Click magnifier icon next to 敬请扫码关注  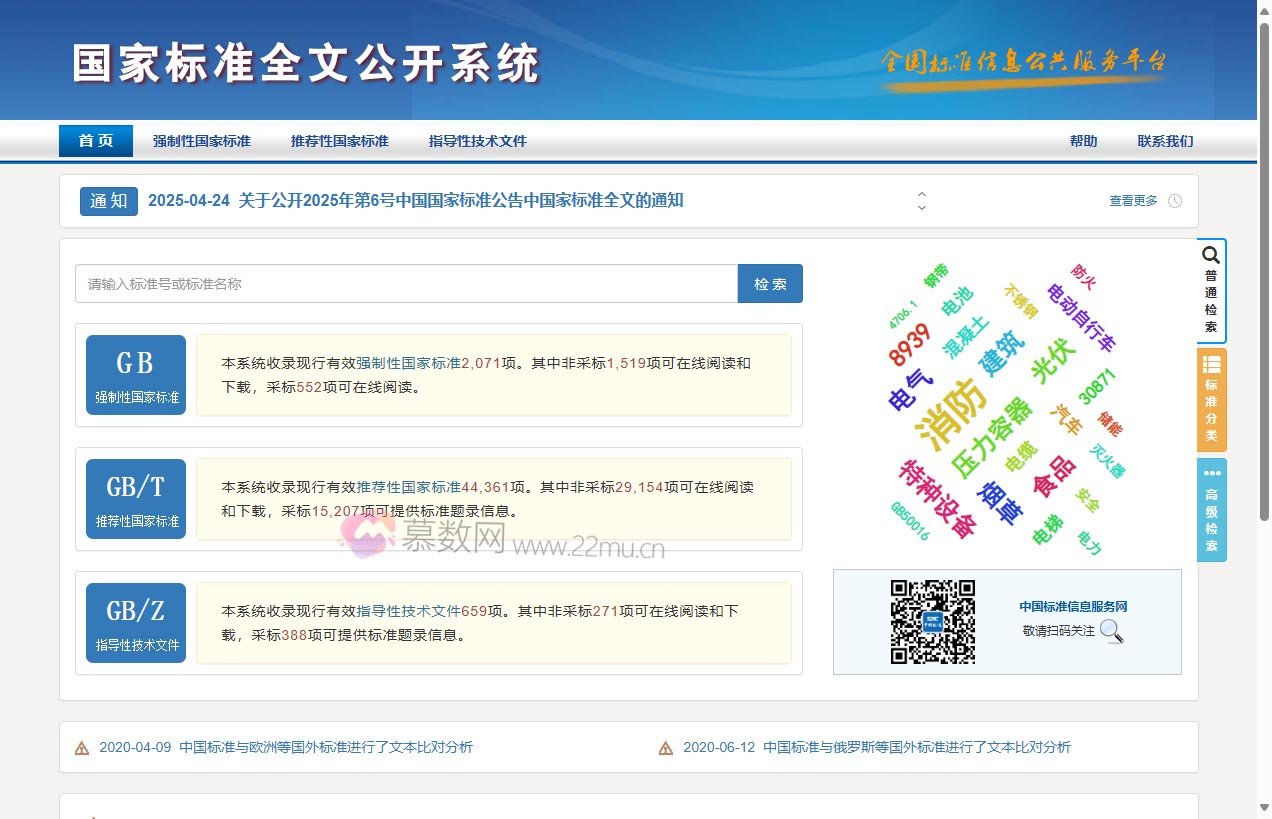tap(1113, 634)
